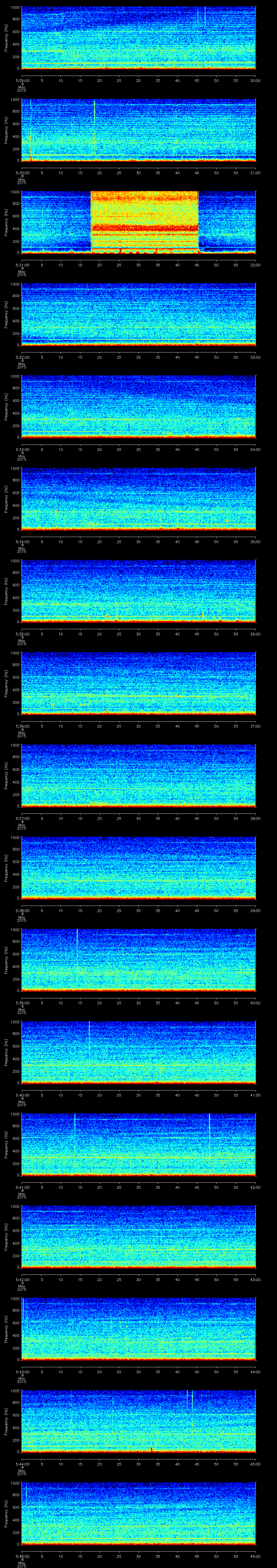Open the spectrogram panel starting at 5:38:00

point(138,868)
